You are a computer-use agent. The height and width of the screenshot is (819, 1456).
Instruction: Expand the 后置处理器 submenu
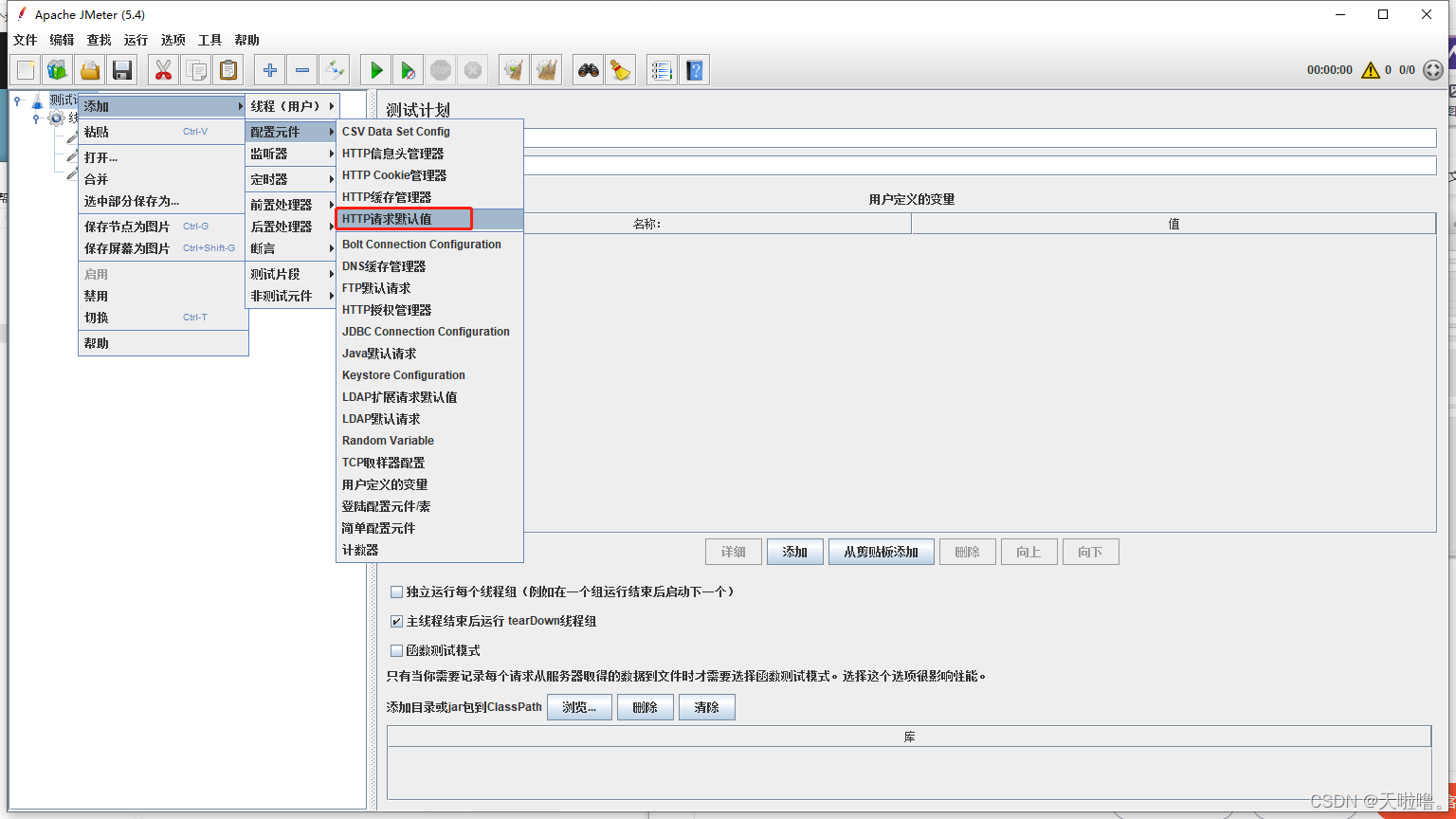(292, 227)
